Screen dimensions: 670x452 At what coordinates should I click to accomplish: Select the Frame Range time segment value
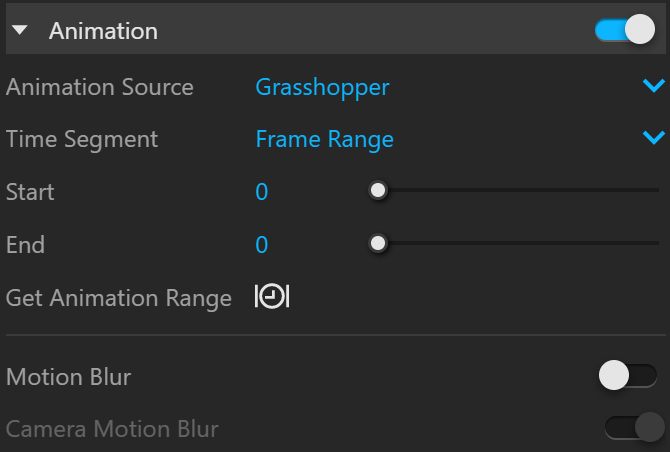(324, 140)
